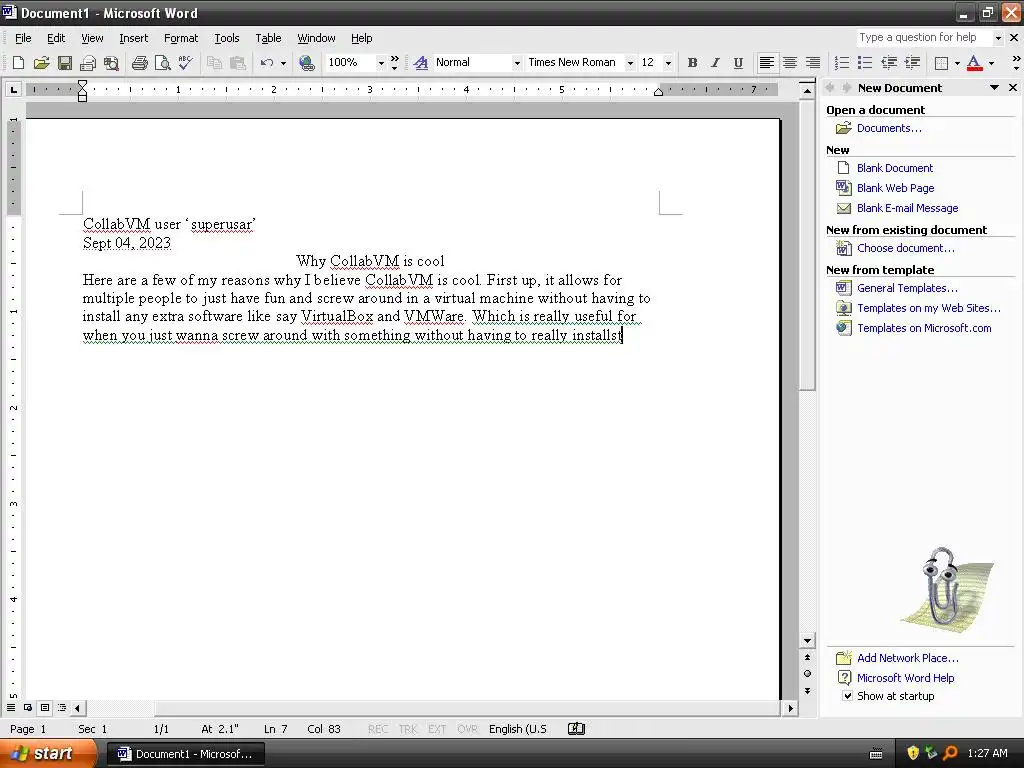Run the Spelling and Grammar check

coord(185,63)
